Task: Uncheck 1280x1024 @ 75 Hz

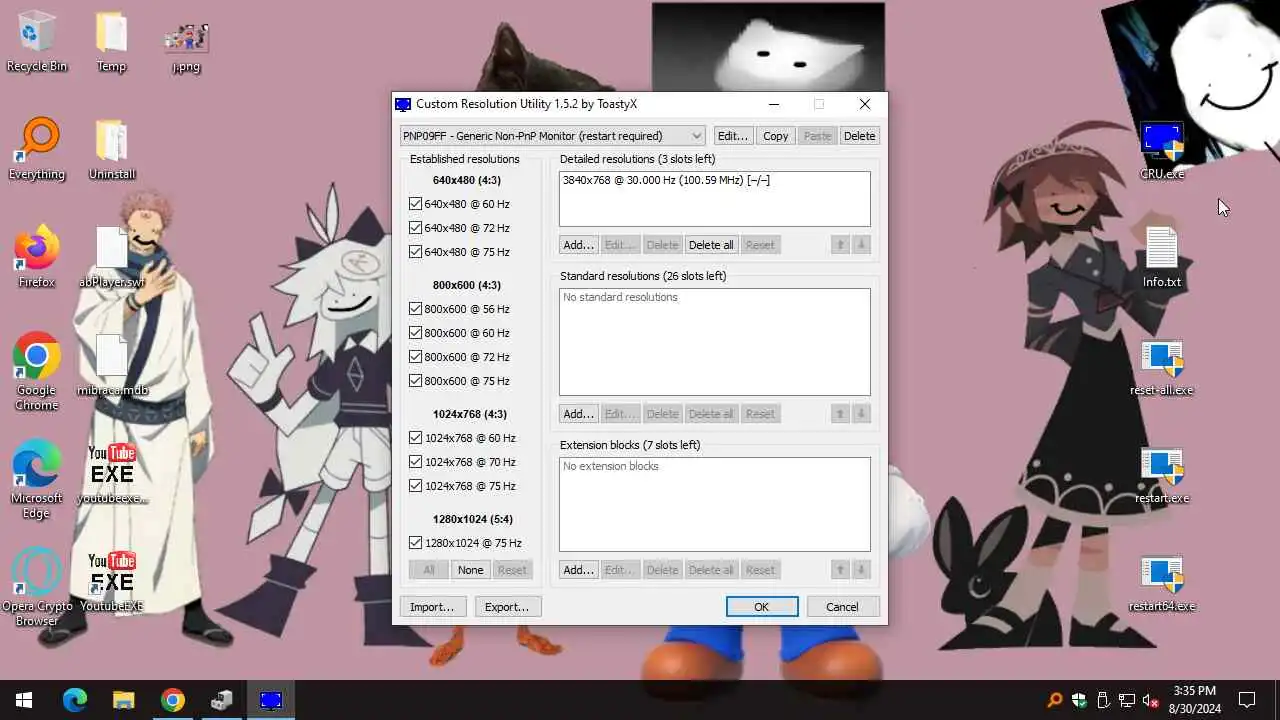Action: pos(415,543)
